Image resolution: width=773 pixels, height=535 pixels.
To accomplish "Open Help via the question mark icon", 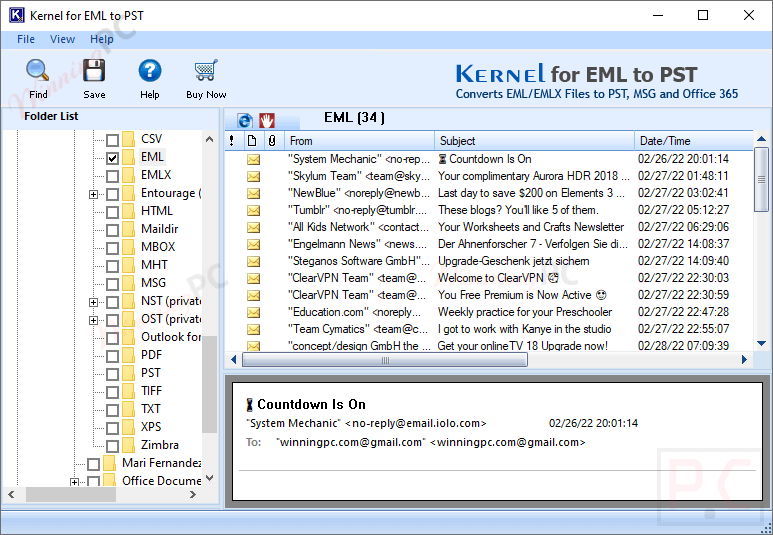I will coord(149,71).
